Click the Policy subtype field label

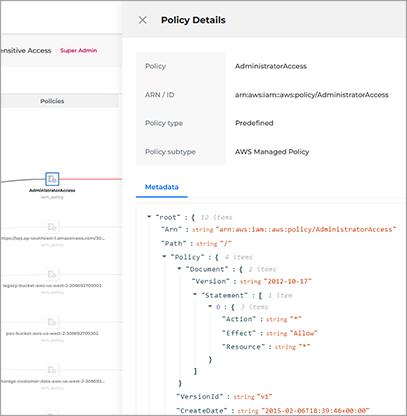170,152
